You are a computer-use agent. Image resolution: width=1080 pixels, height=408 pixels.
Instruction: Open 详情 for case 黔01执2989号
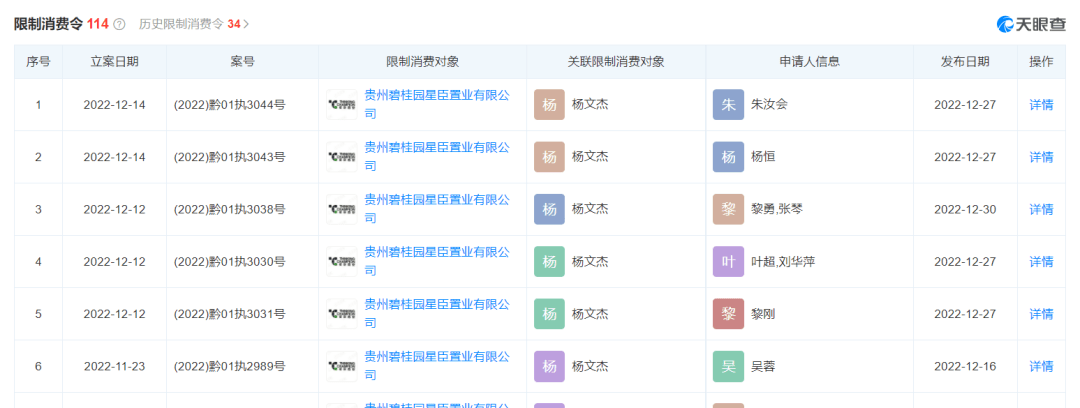1041,367
